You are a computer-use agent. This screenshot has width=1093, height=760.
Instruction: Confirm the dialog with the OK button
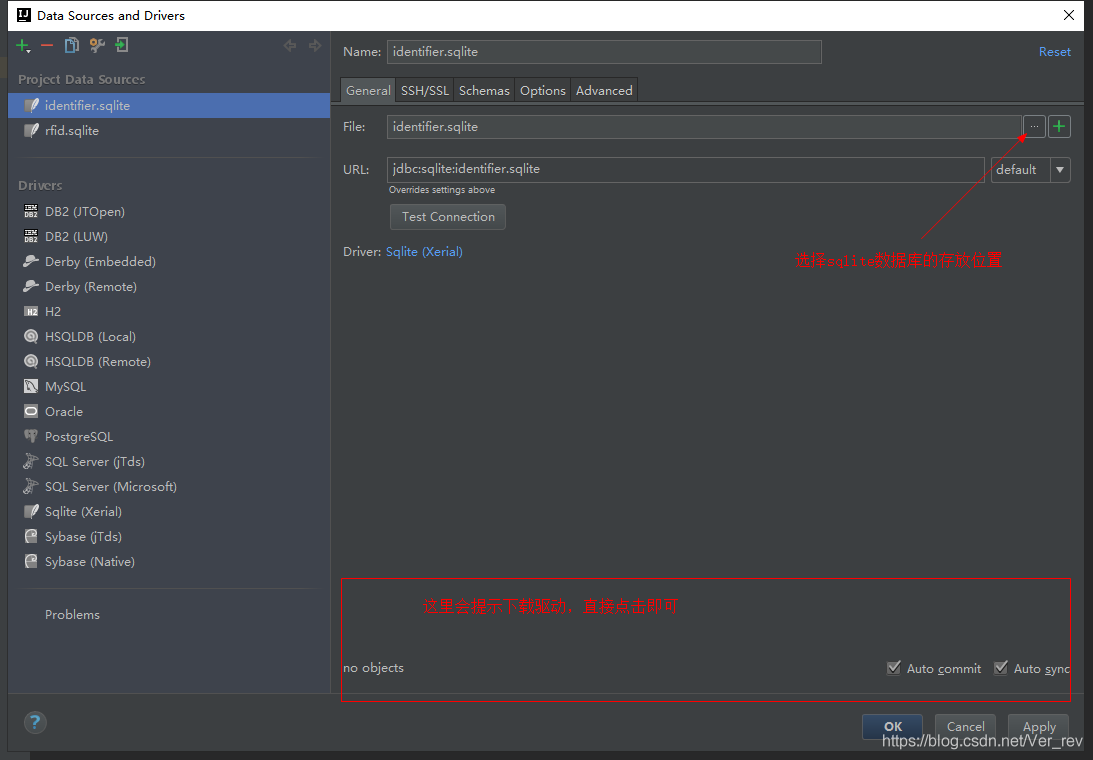[x=892, y=727]
